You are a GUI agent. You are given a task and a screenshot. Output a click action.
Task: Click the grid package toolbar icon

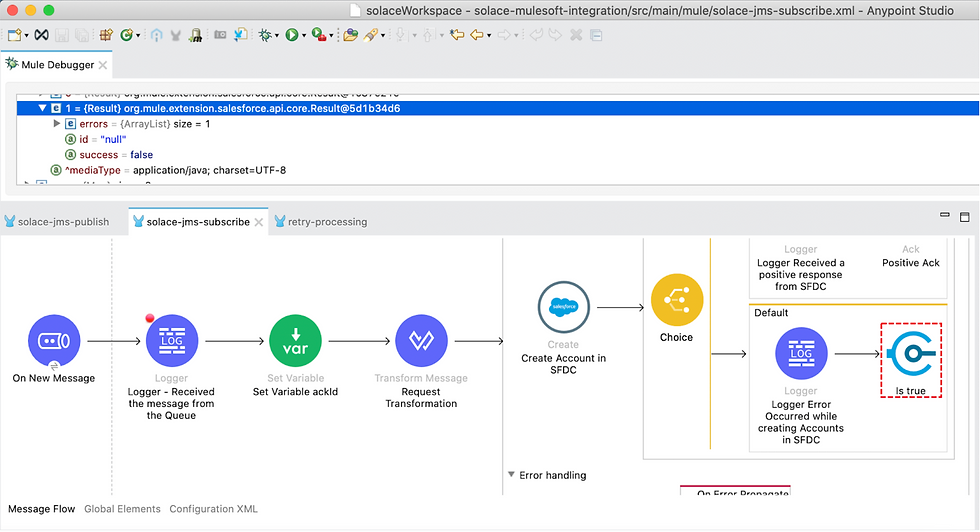[x=106, y=35]
